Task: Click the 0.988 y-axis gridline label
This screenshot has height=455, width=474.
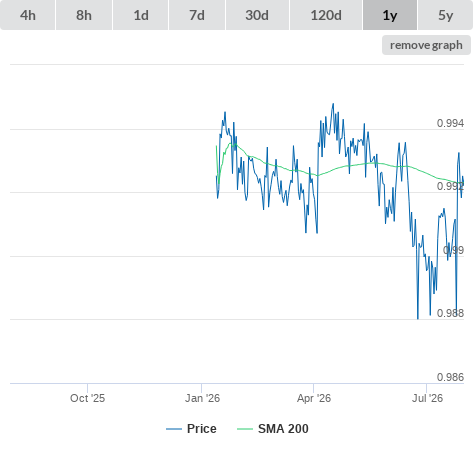Action: point(450,313)
